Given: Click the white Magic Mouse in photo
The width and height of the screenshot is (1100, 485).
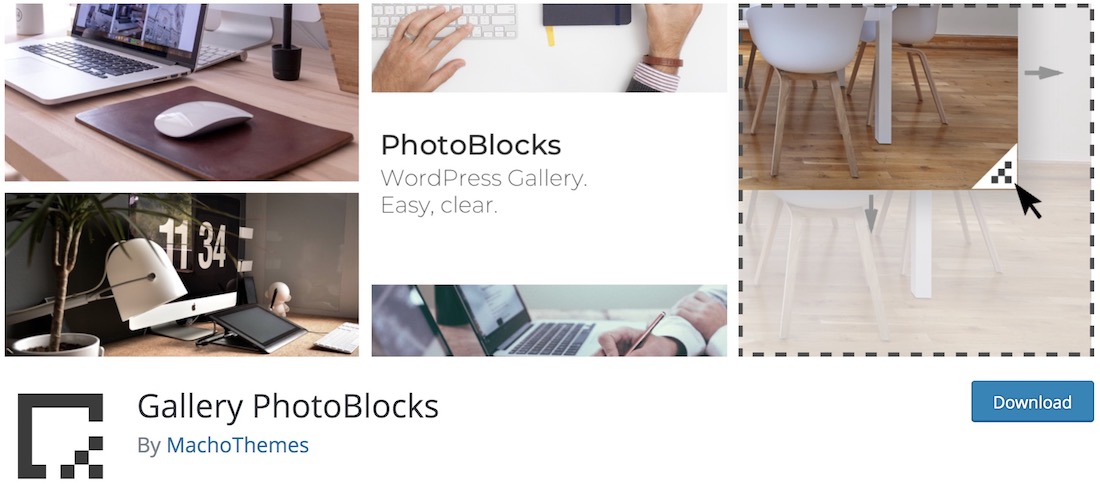Looking at the screenshot, I should click(x=203, y=121).
